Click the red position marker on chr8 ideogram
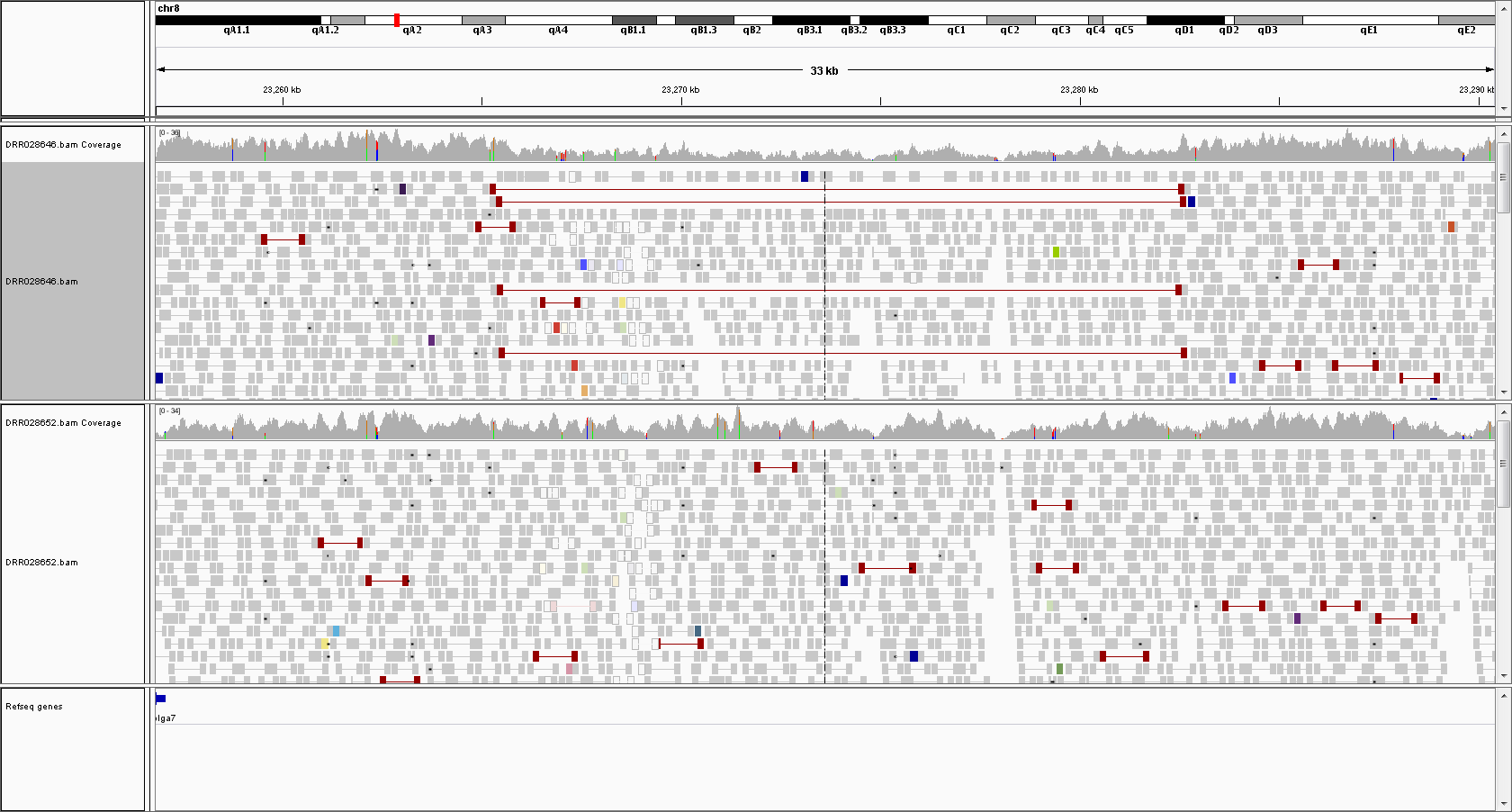 click(397, 20)
